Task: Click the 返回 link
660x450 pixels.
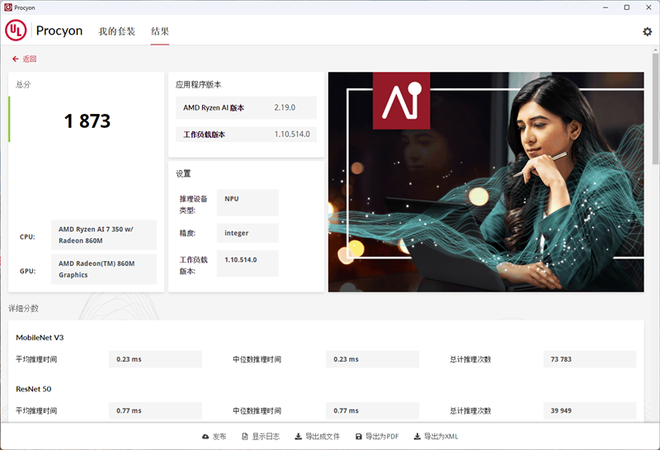Action: tap(29, 59)
